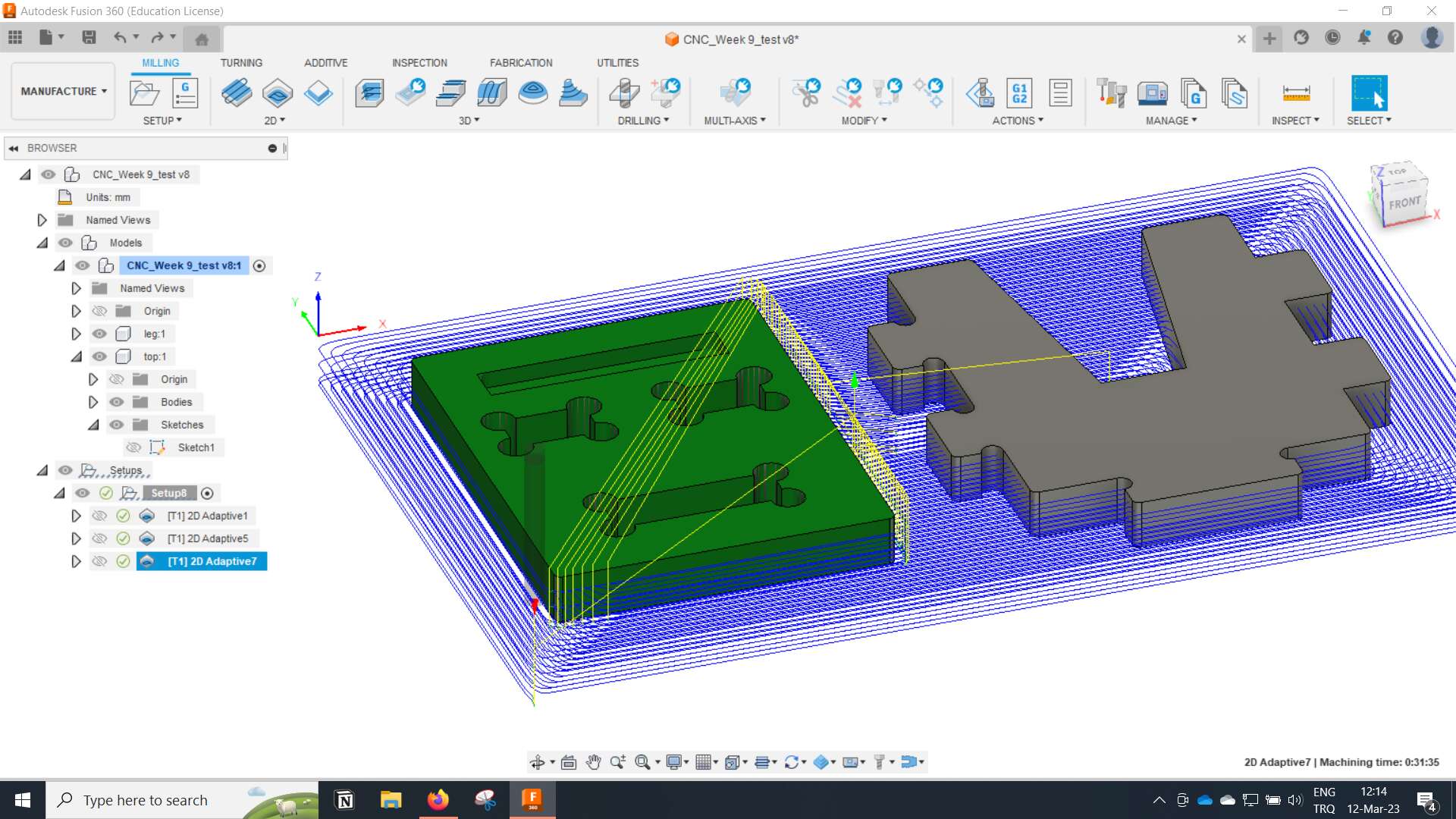Open the ACTIONS menu label

[1018, 121]
